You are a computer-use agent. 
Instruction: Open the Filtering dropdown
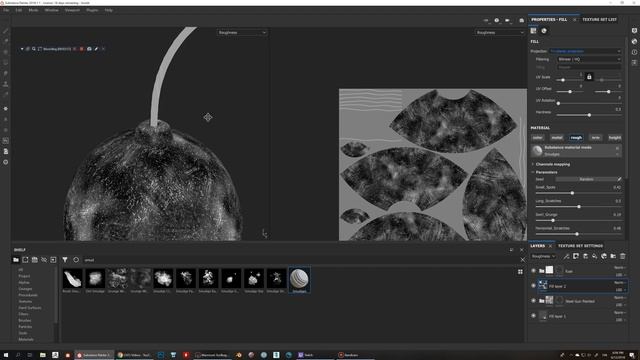[589, 59]
